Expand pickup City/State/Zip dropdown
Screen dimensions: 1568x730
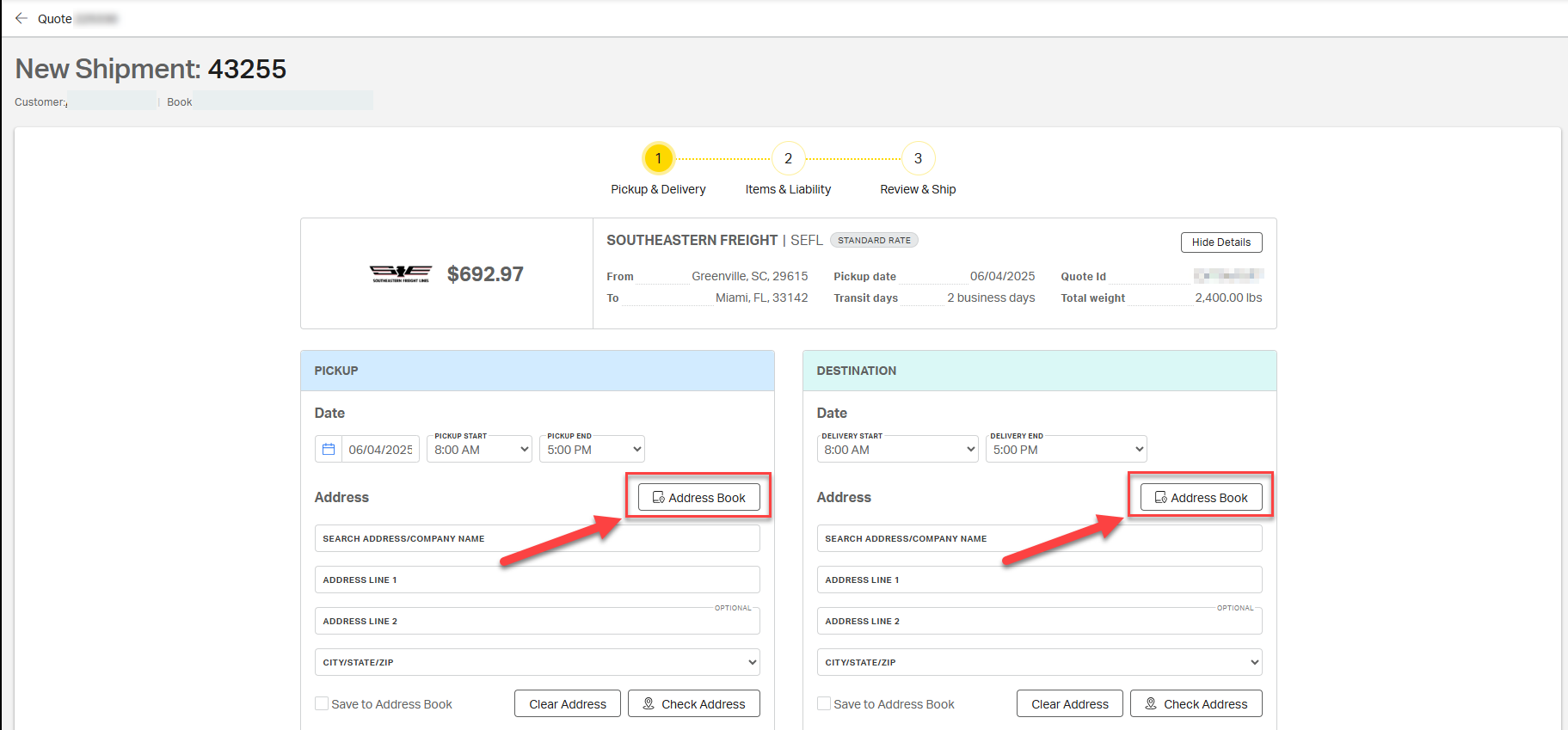pyautogui.click(x=537, y=662)
